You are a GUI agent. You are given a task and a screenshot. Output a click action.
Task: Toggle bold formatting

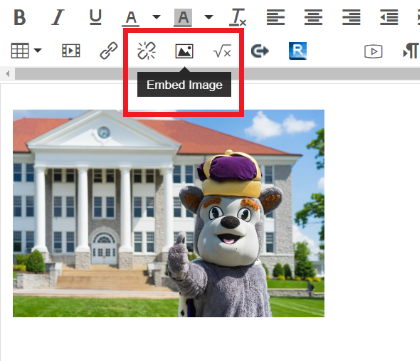point(20,17)
